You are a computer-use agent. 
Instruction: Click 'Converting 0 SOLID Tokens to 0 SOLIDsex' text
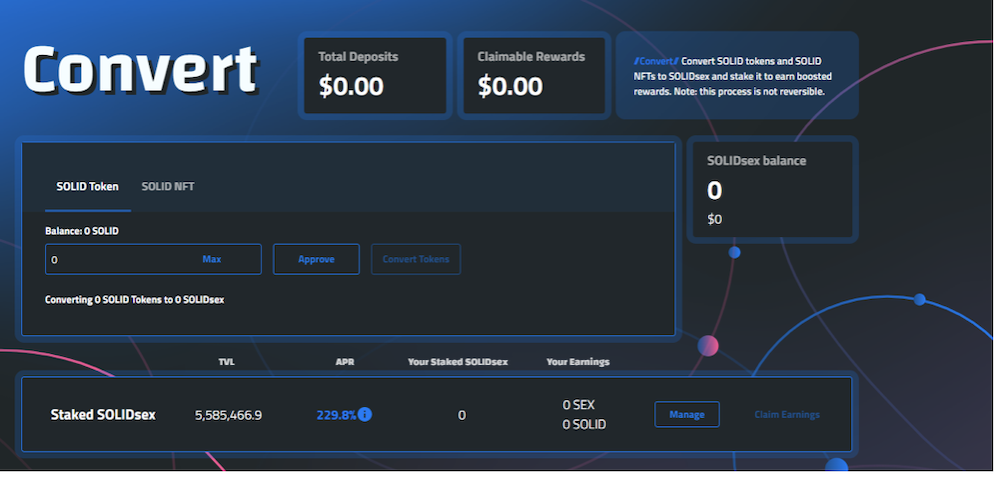135,299
